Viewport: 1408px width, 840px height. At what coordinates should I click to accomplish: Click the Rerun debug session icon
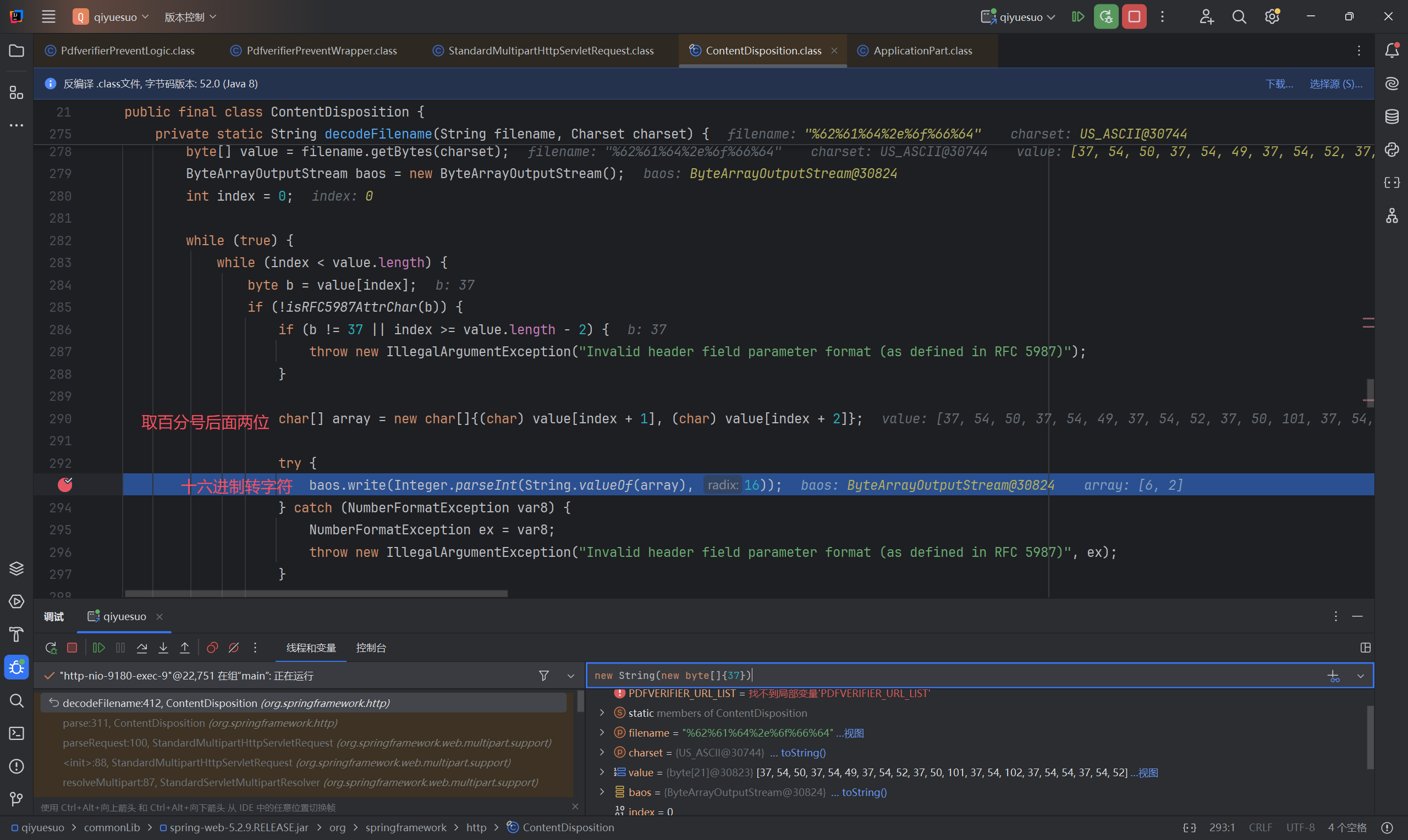coord(51,648)
